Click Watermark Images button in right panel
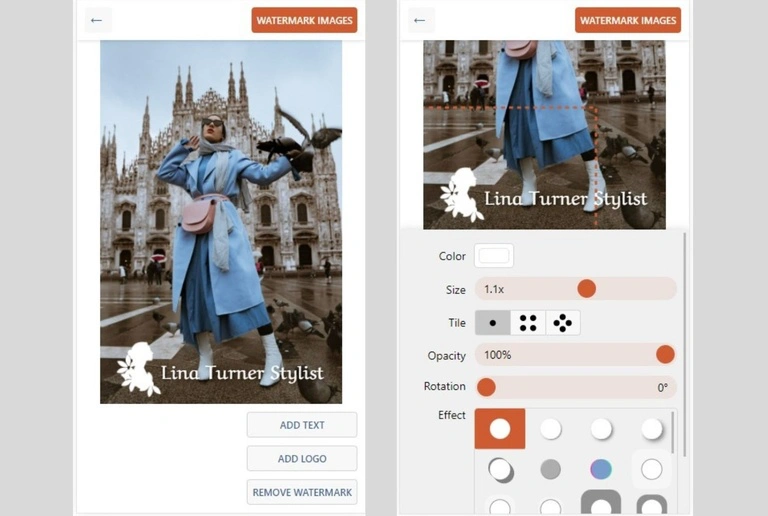This screenshot has width=768, height=516. click(627, 21)
